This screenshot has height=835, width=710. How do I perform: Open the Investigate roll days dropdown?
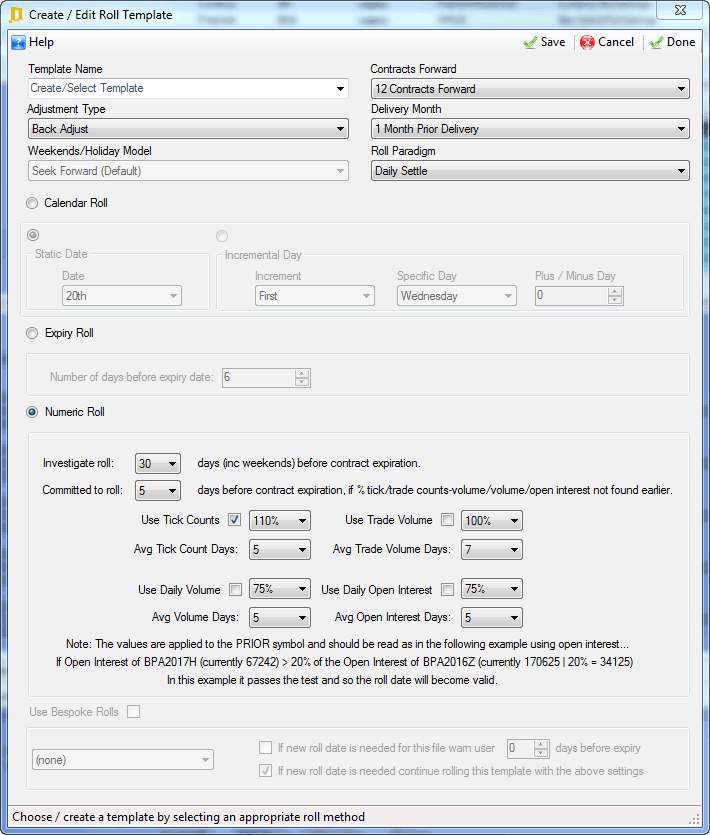point(158,464)
